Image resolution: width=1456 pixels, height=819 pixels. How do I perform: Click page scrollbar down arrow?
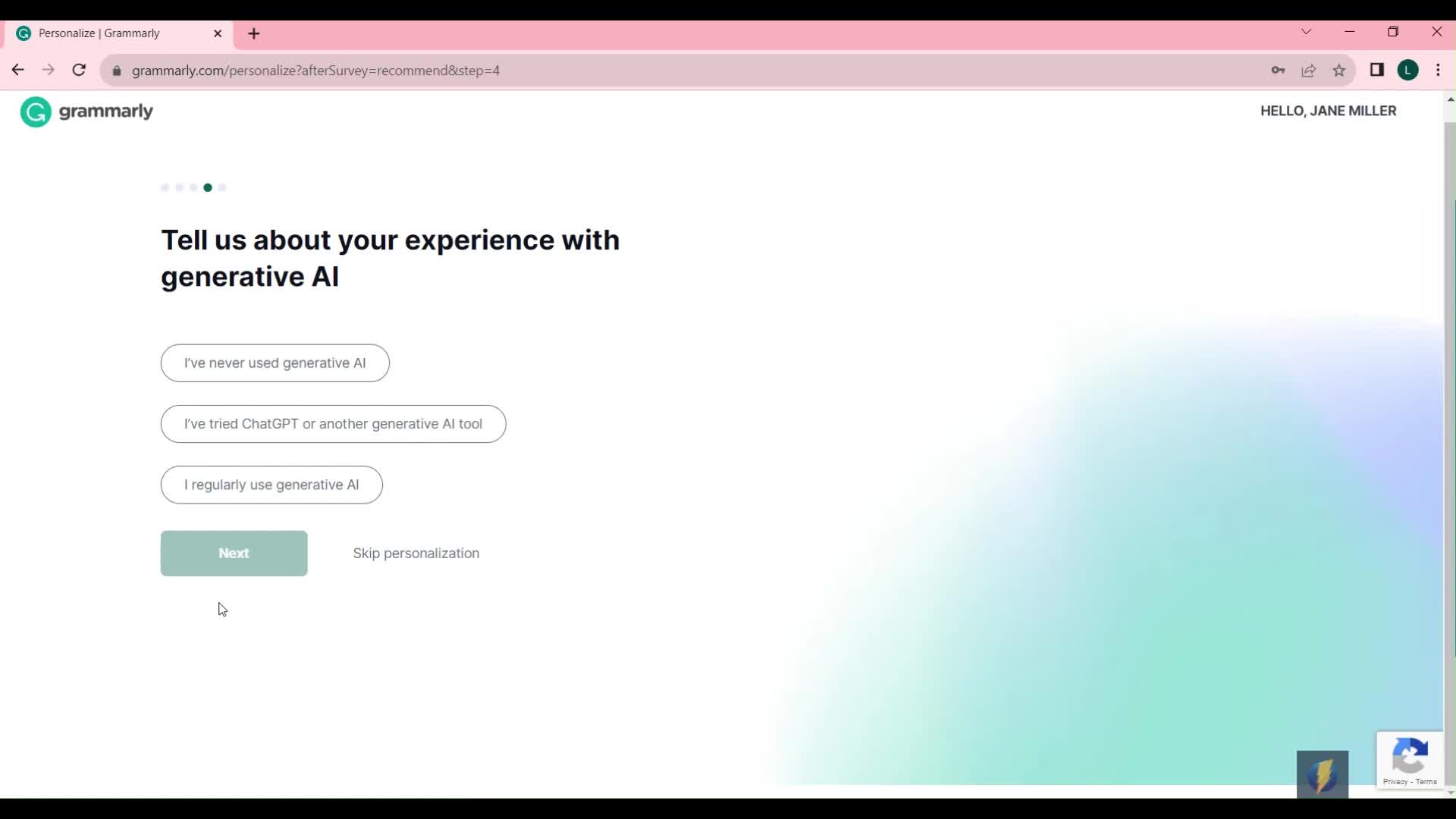coord(1450,792)
